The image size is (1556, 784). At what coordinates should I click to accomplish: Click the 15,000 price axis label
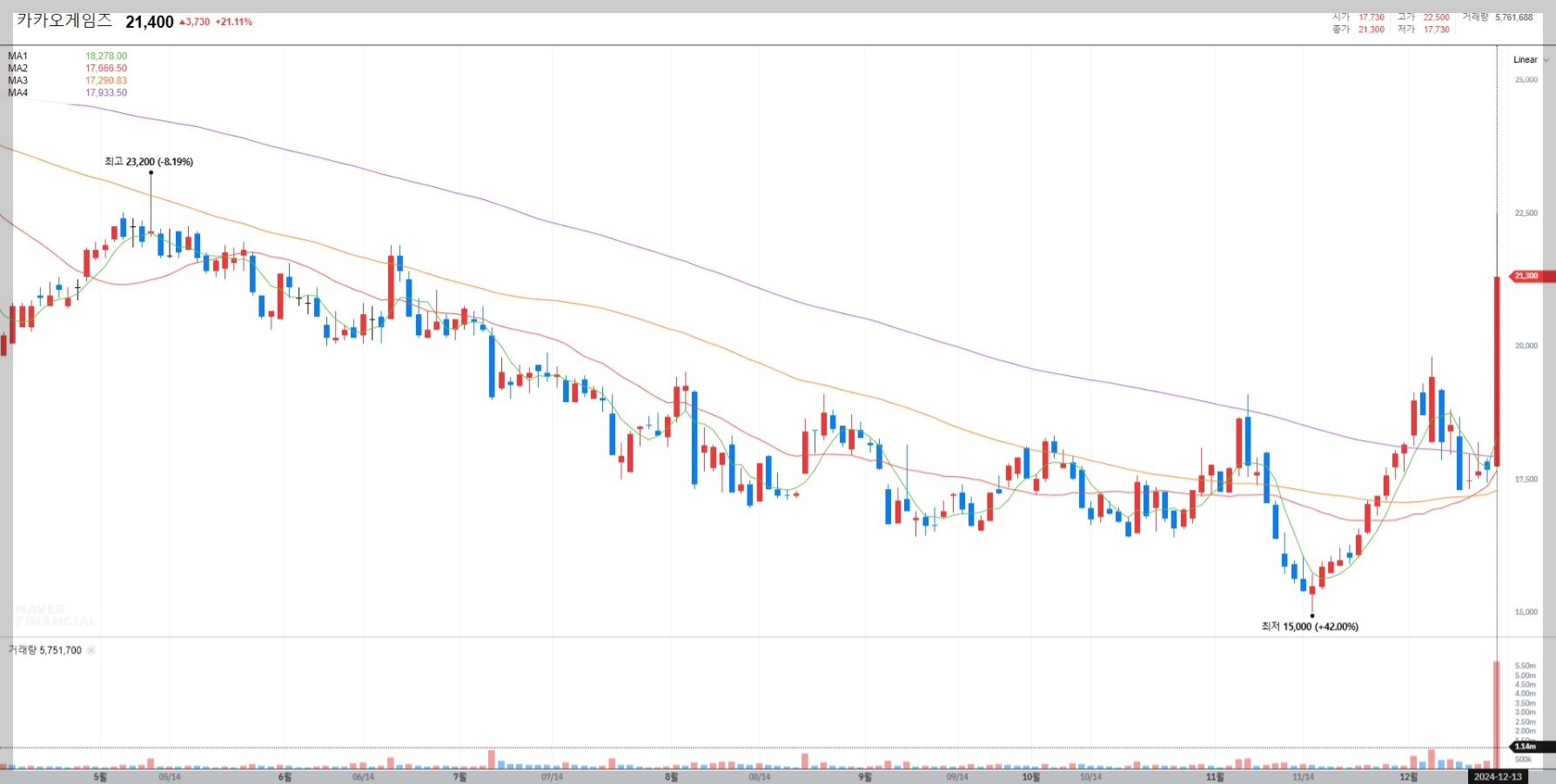tap(1526, 613)
